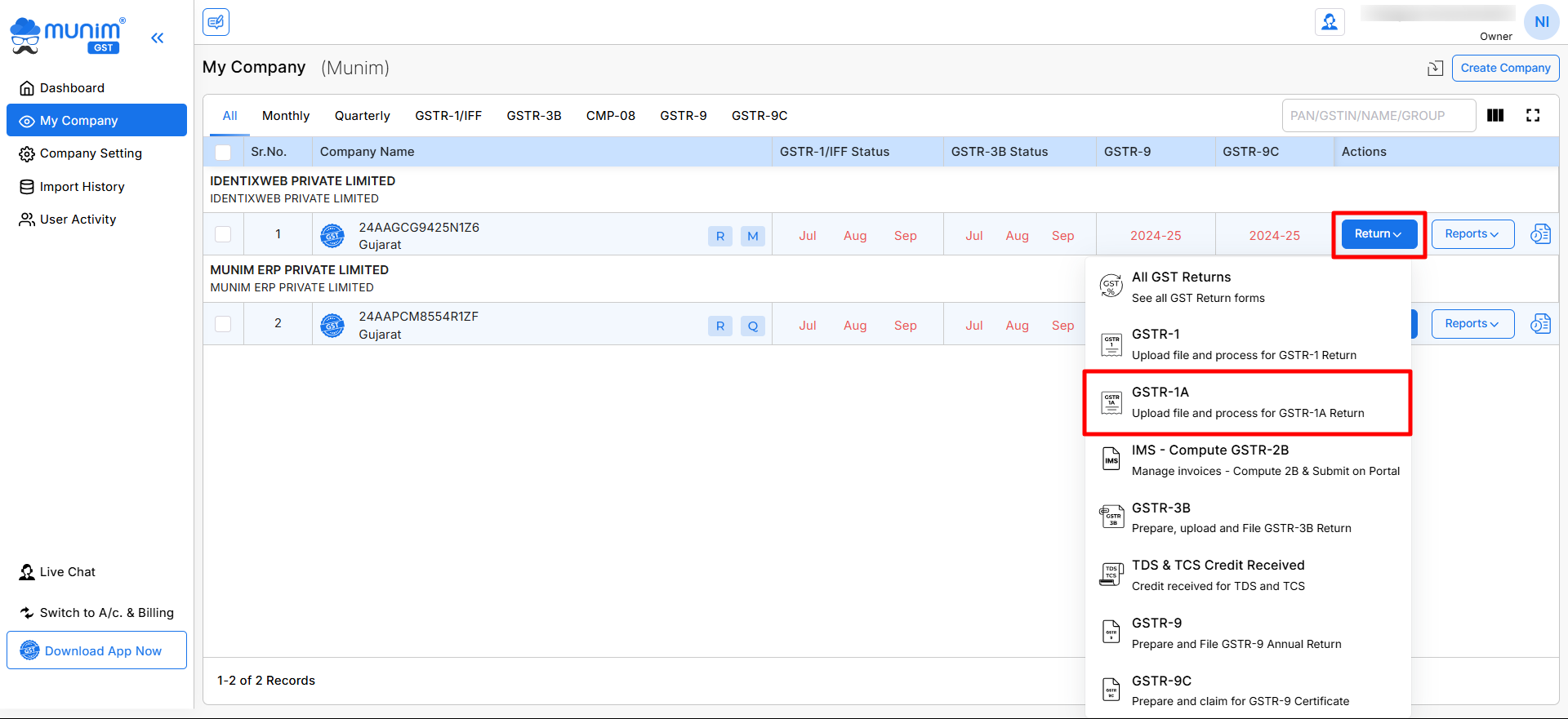
Task: Open Reports dropdown for MUNIM ERP row
Action: pyautogui.click(x=1472, y=324)
